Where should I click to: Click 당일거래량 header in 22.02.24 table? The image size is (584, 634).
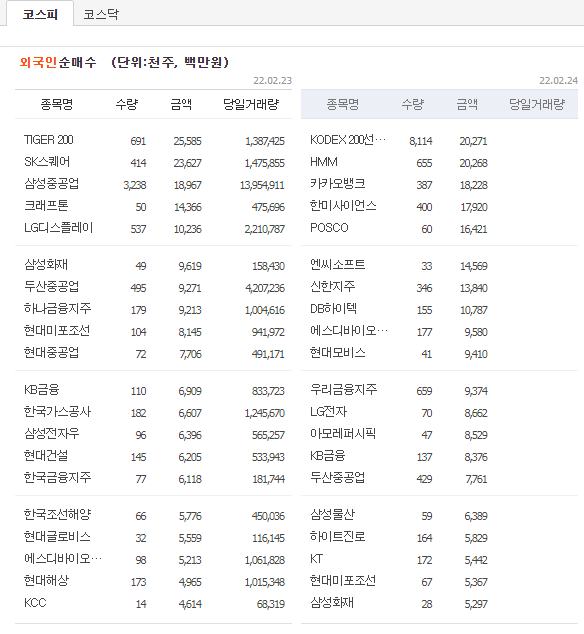537,104
